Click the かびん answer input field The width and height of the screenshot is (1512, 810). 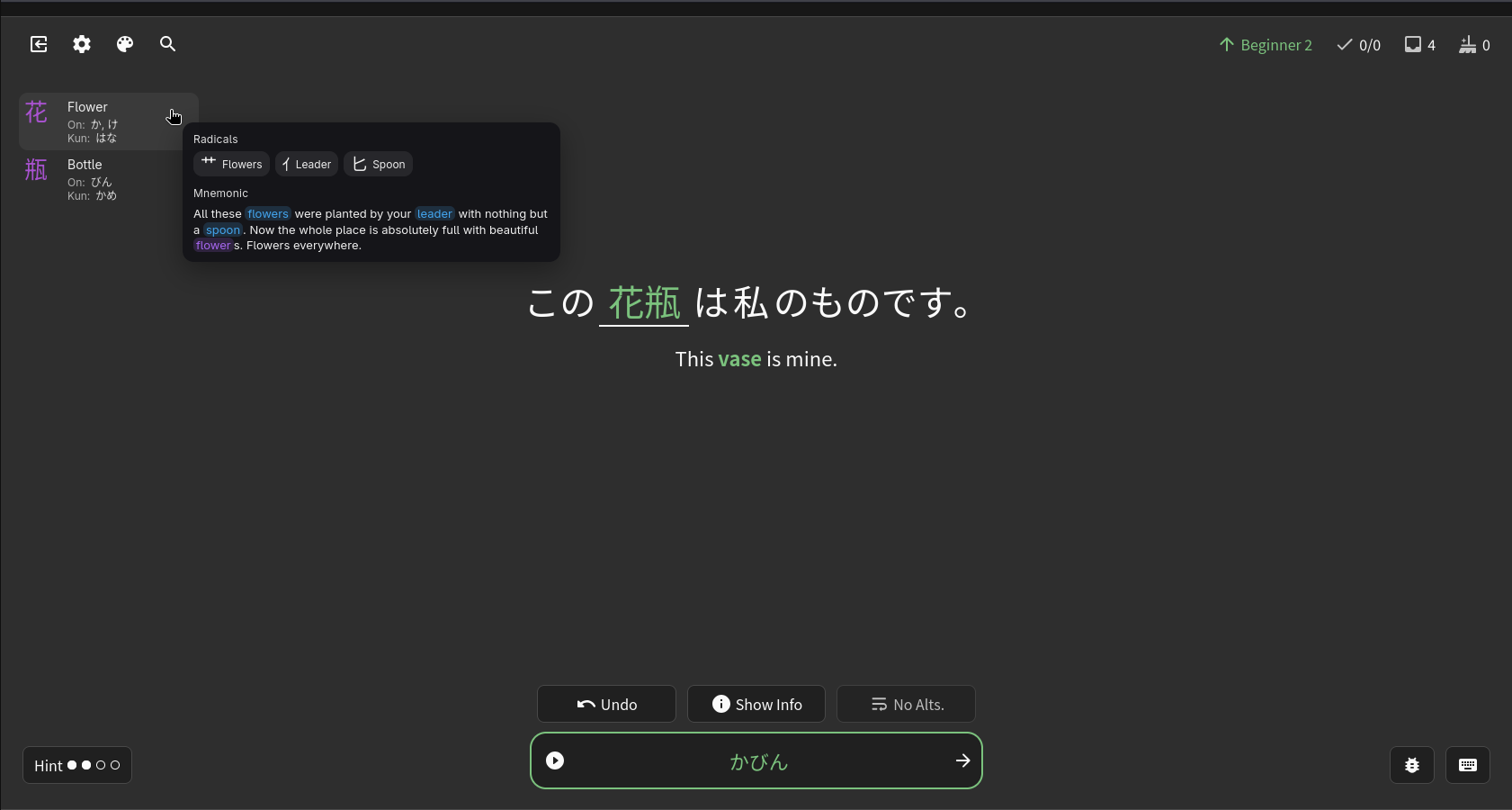[x=757, y=761]
